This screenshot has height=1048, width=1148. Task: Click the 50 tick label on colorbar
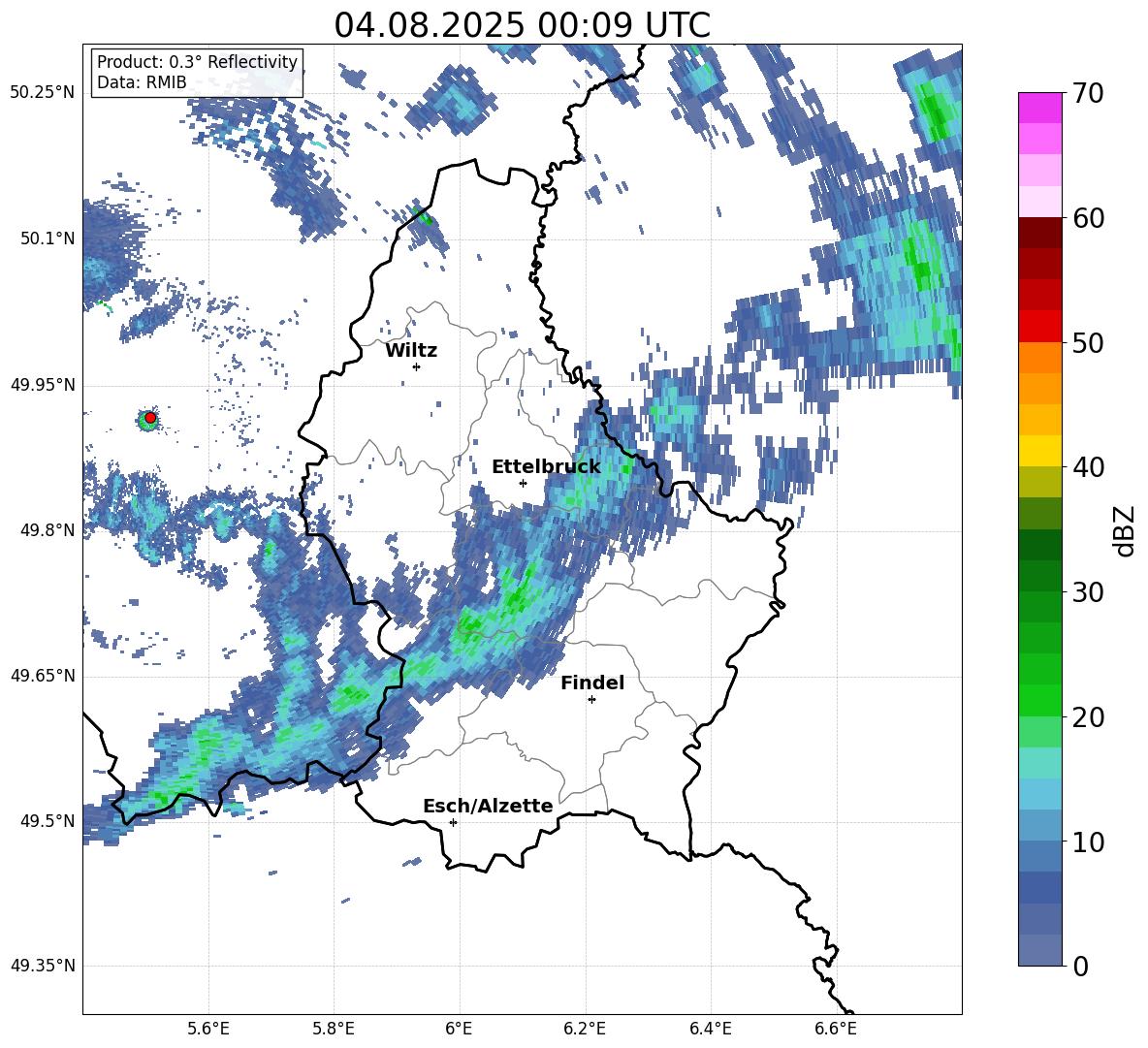click(x=1088, y=343)
